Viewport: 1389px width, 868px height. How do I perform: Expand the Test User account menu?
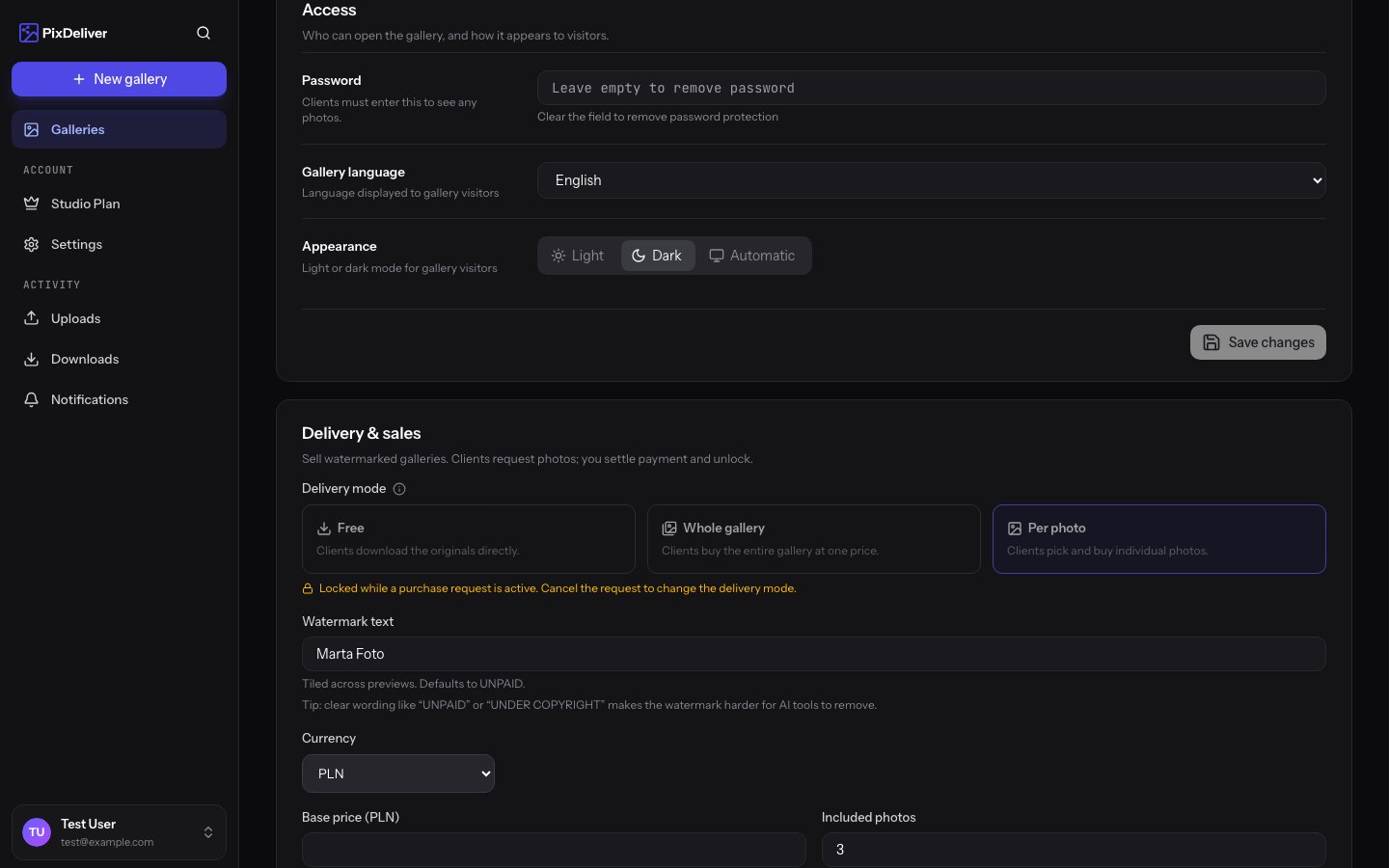click(119, 832)
